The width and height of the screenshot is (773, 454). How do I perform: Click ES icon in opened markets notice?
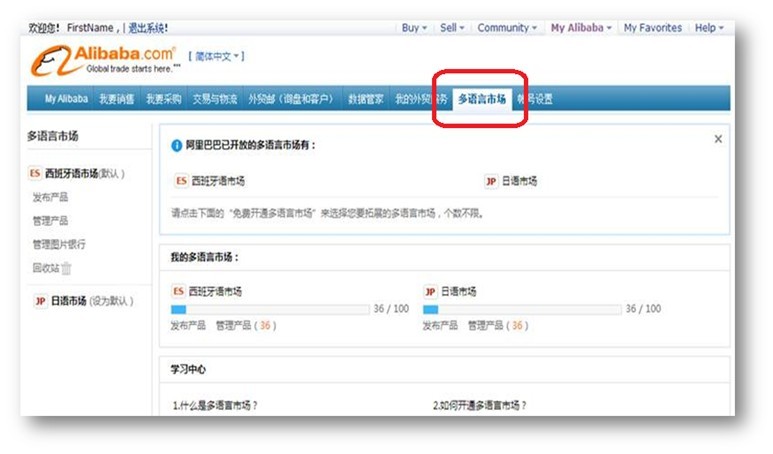pos(181,181)
